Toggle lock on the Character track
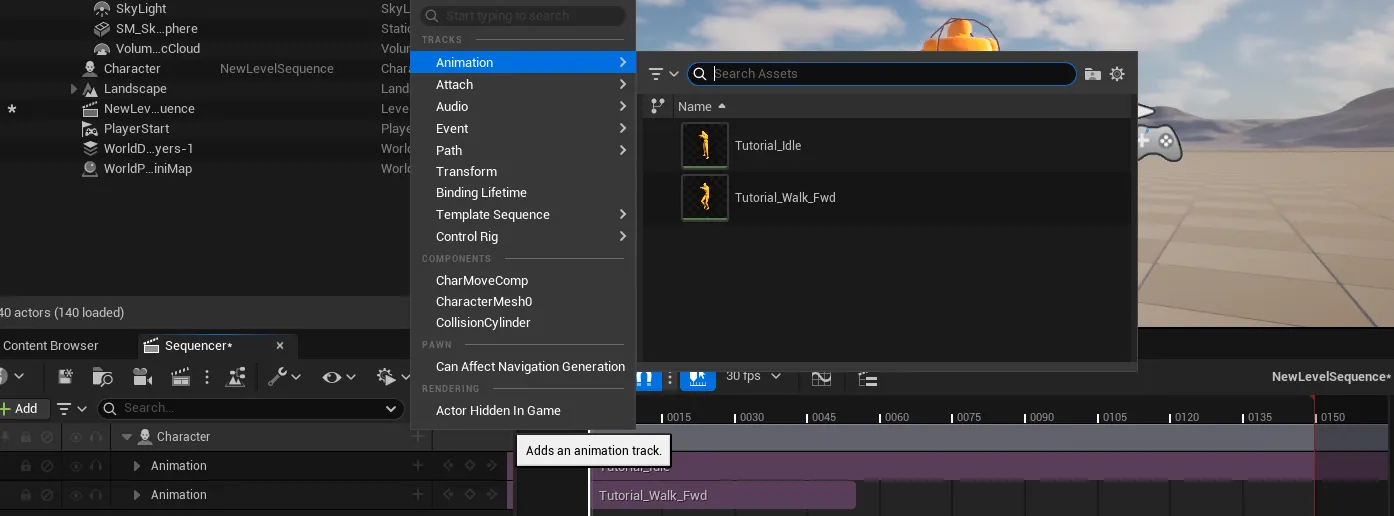Screen dimensions: 1394x516 (x=26, y=437)
